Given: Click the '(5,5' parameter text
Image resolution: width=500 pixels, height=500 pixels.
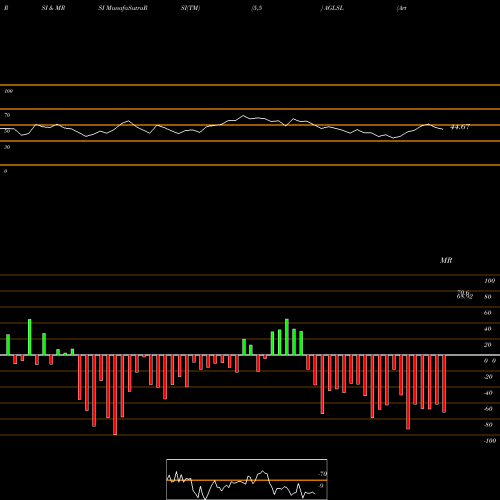Looking at the screenshot, I should (x=257, y=8).
